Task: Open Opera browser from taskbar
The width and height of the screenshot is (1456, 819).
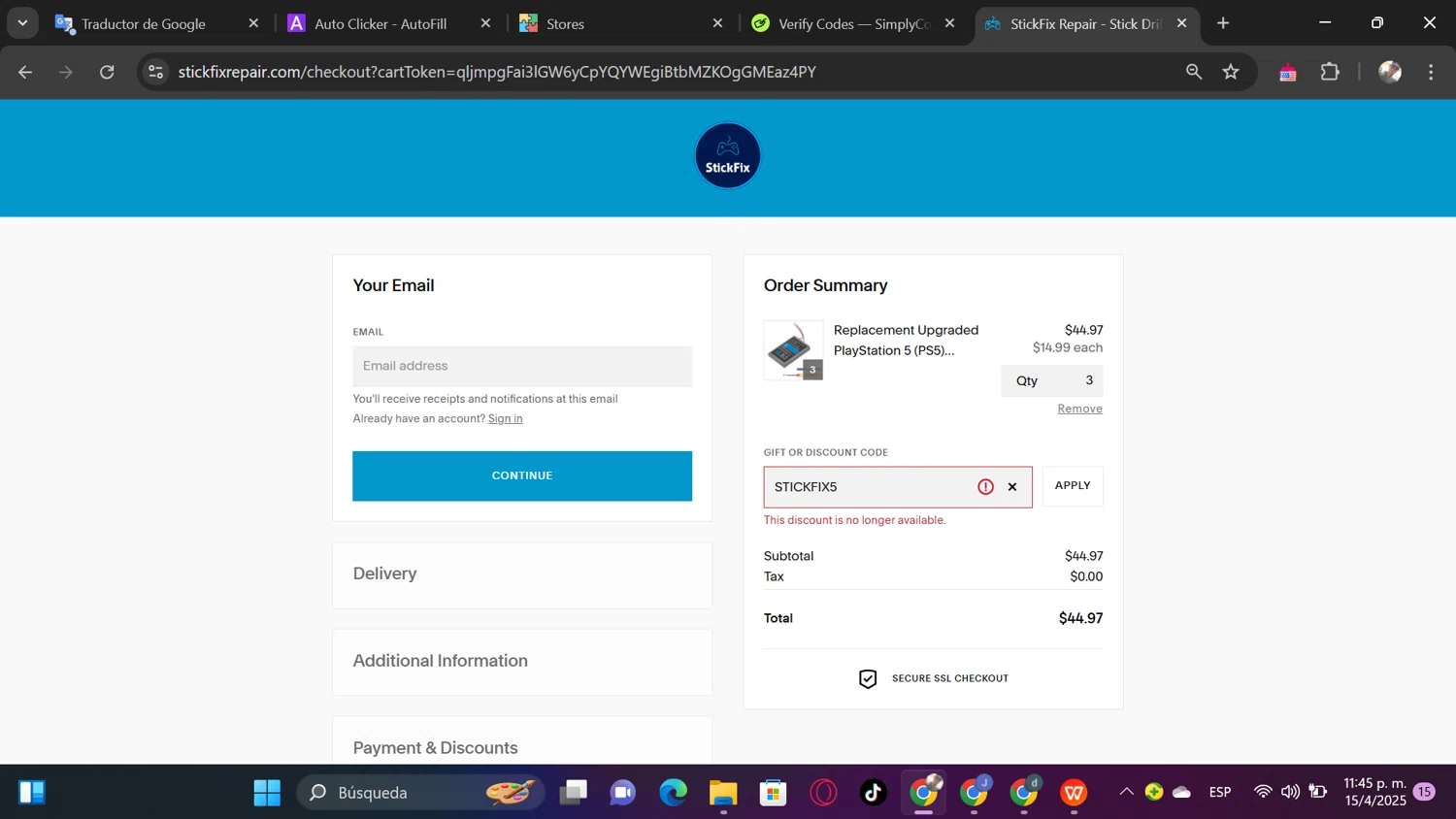Action: [823, 793]
